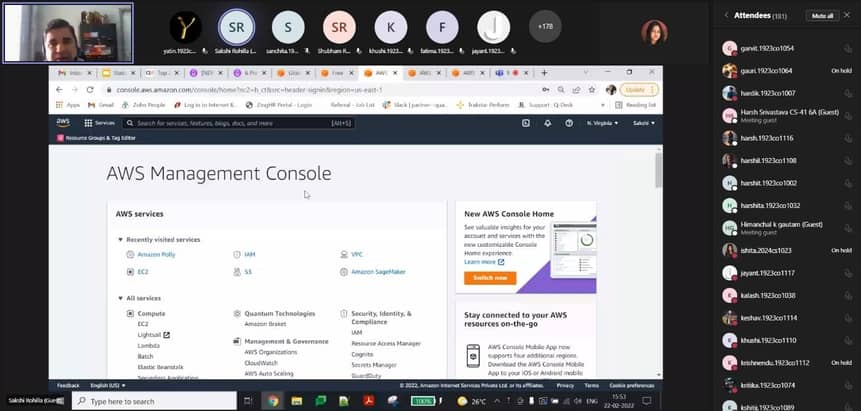Click the AWS support help icon
The width and height of the screenshot is (861, 411).
567,123
